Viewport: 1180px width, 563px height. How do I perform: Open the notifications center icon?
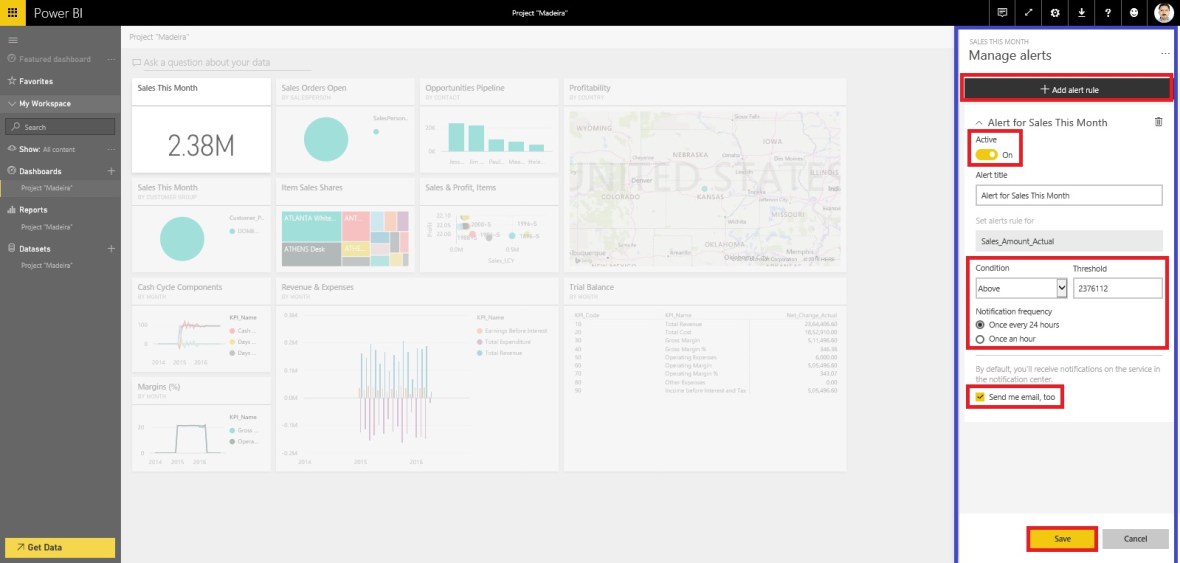click(1002, 13)
